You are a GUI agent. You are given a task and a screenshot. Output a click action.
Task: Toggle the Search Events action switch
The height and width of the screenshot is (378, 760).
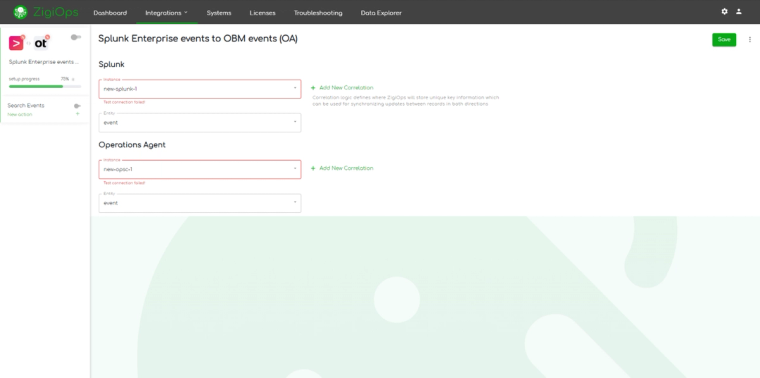click(x=77, y=106)
